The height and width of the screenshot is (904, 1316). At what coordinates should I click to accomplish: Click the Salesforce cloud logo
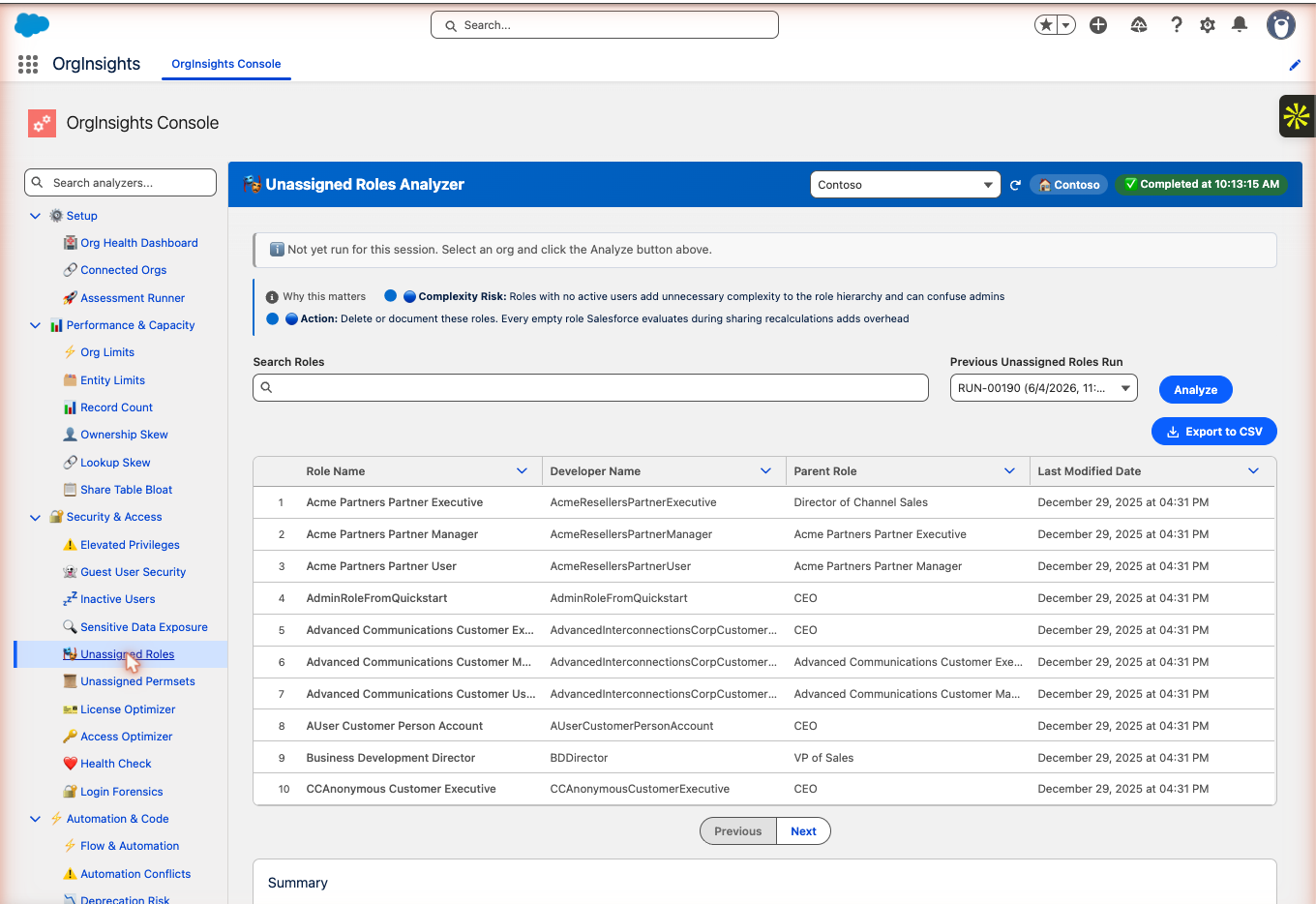click(32, 25)
